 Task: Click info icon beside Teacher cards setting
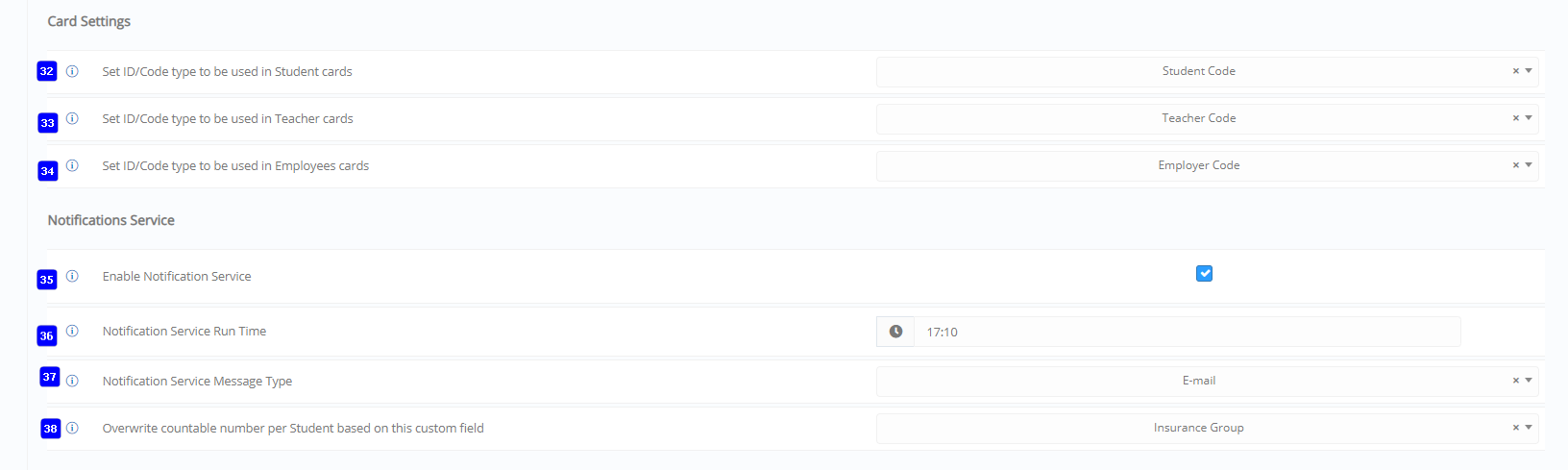pos(72,118)
